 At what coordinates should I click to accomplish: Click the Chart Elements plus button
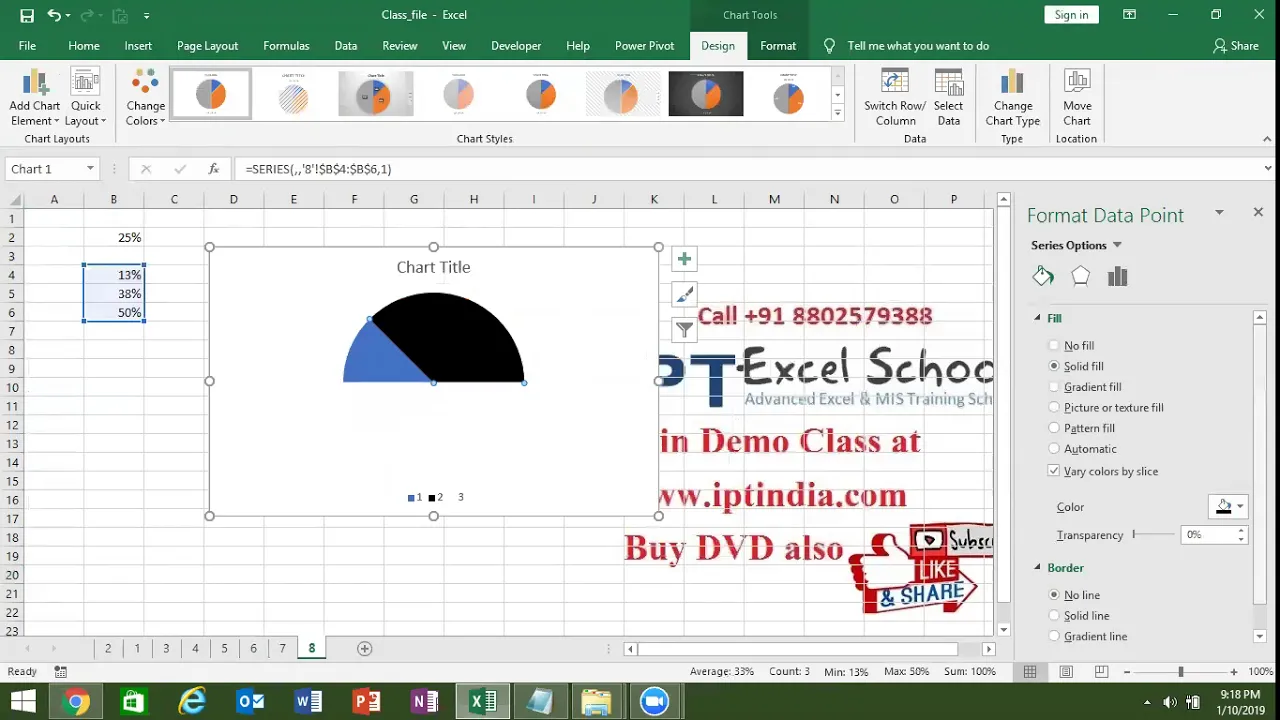point(684,260)
